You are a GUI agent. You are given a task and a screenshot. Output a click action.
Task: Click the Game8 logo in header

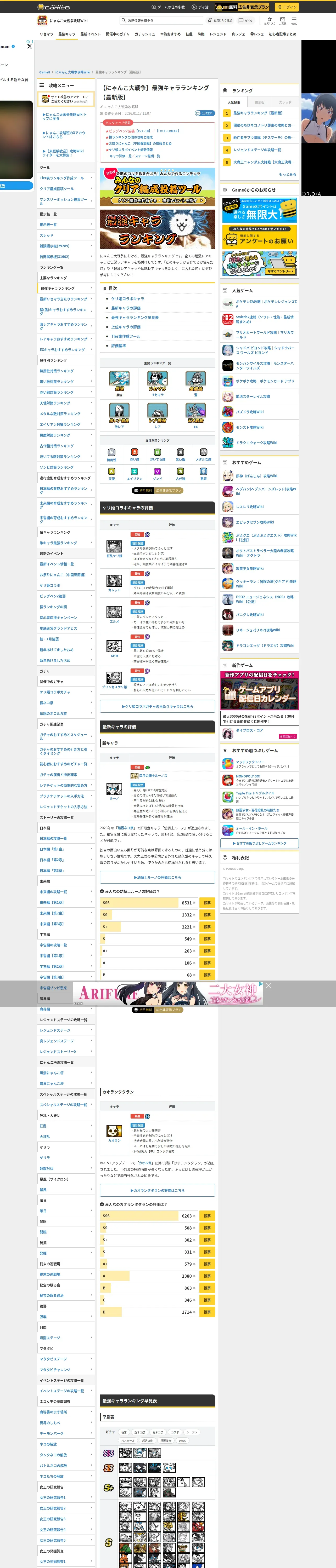pos(54,7)
